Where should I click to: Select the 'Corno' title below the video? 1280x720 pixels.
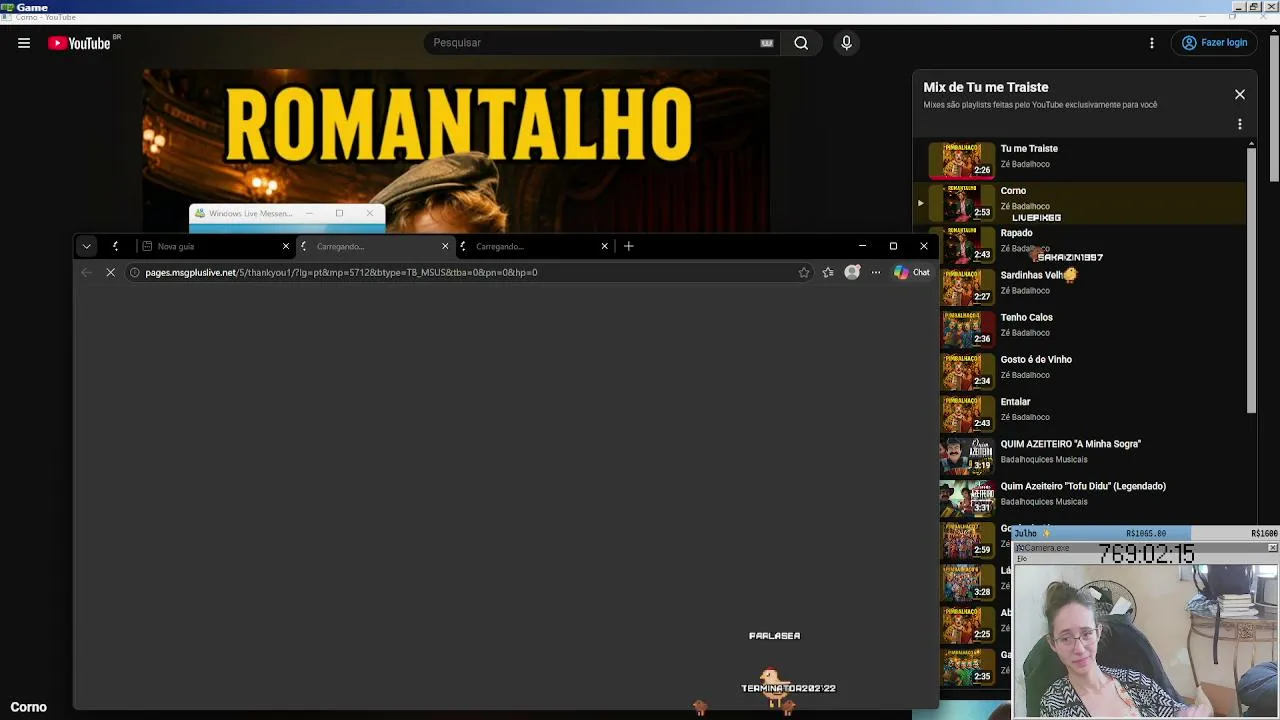(x=29, y=707)
